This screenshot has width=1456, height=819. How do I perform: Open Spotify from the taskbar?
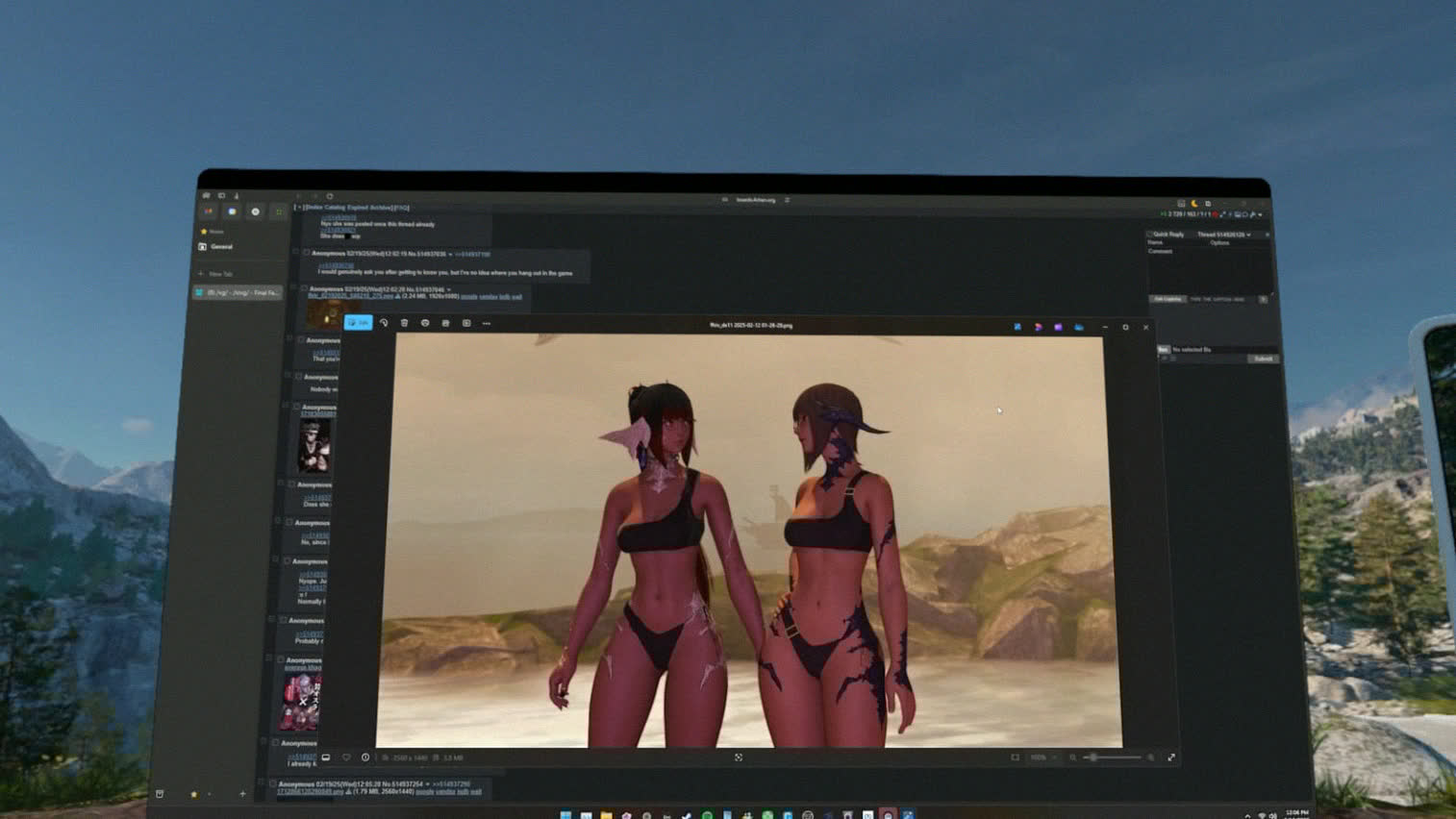tap(707, 815)
